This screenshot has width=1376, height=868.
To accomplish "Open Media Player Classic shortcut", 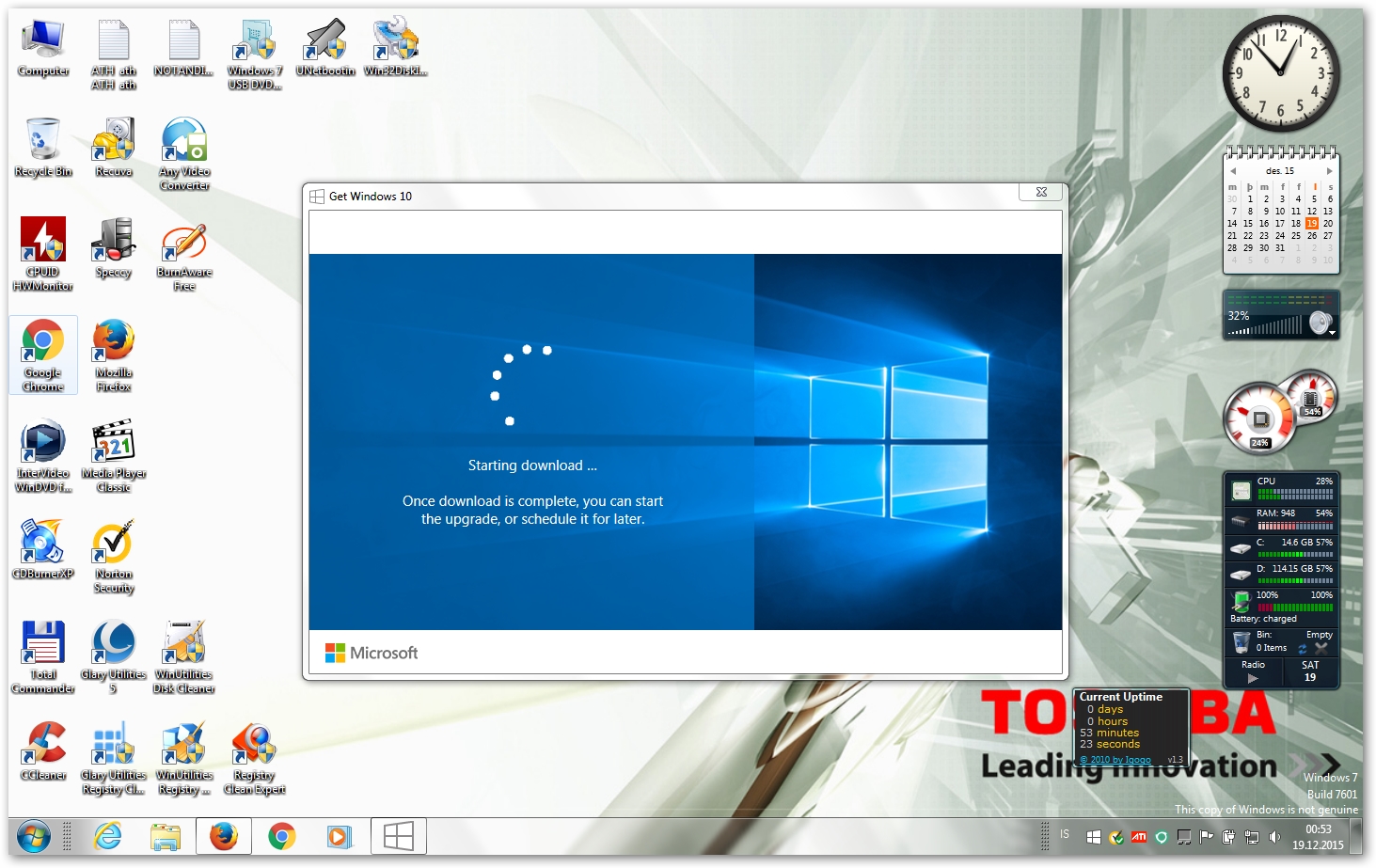I will (114, 456).
